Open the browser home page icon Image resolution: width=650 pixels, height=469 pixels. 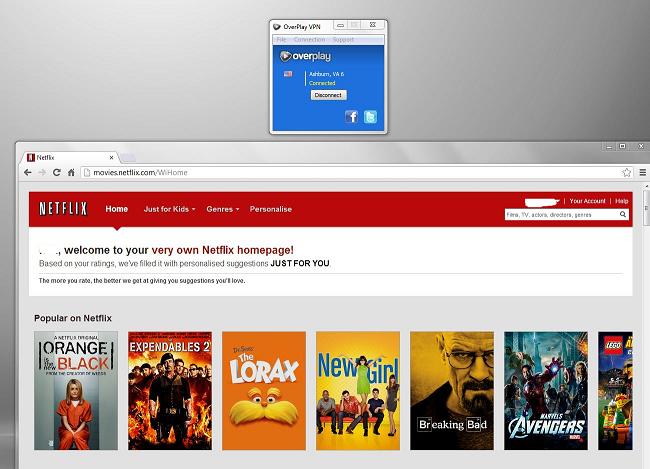[71, 173]
